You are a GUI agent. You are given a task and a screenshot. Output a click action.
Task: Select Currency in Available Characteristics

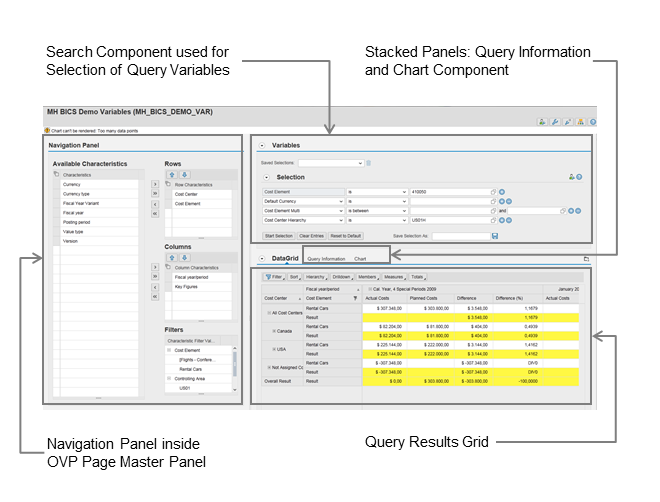pos(100,184)
